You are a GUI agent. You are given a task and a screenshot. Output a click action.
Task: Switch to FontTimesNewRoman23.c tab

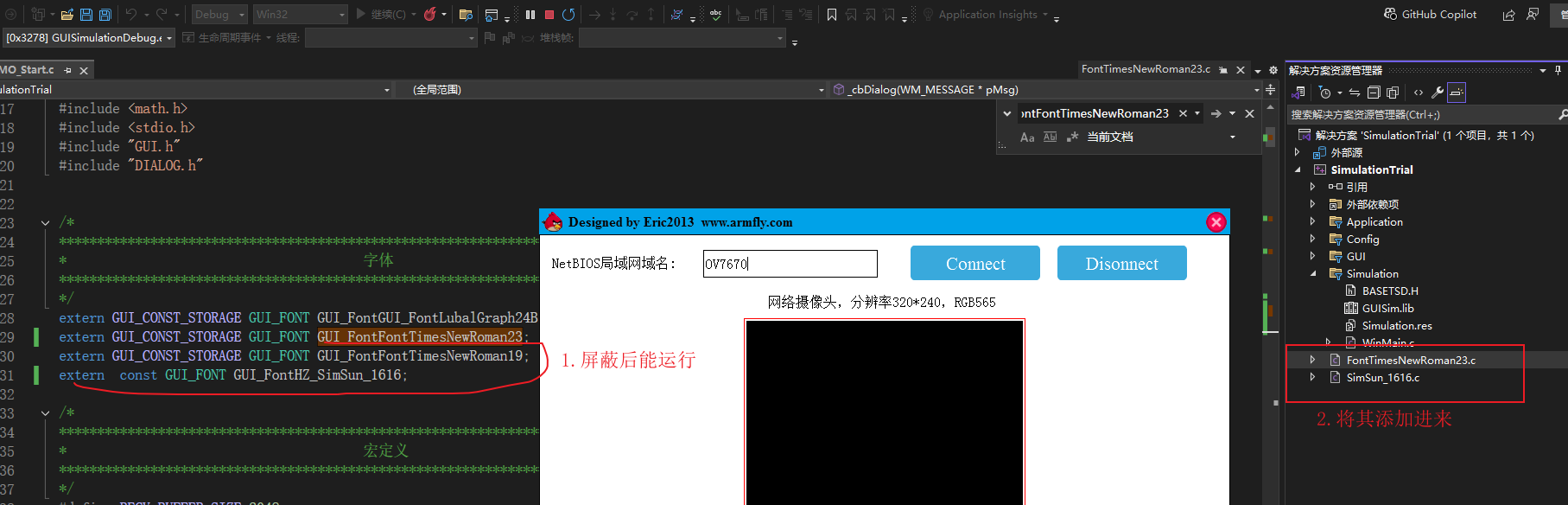coord(1146,69)
